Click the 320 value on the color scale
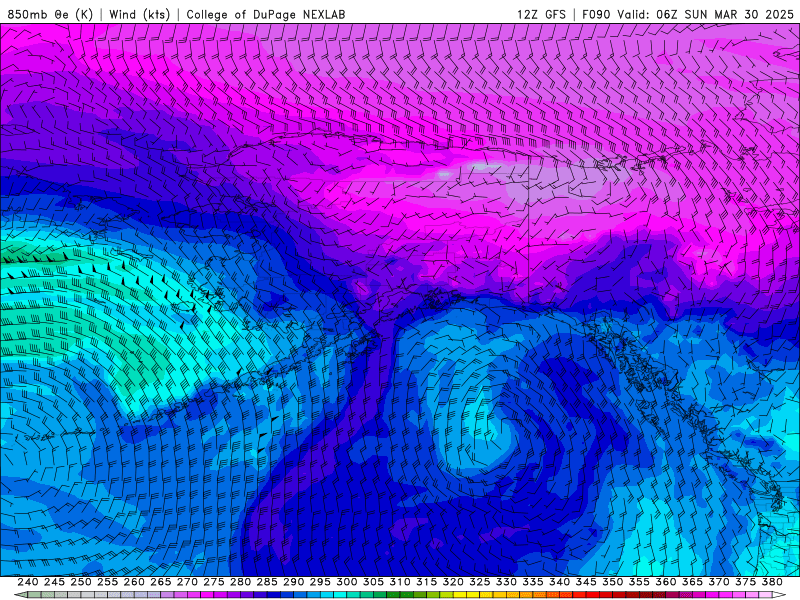 [453, 582]
